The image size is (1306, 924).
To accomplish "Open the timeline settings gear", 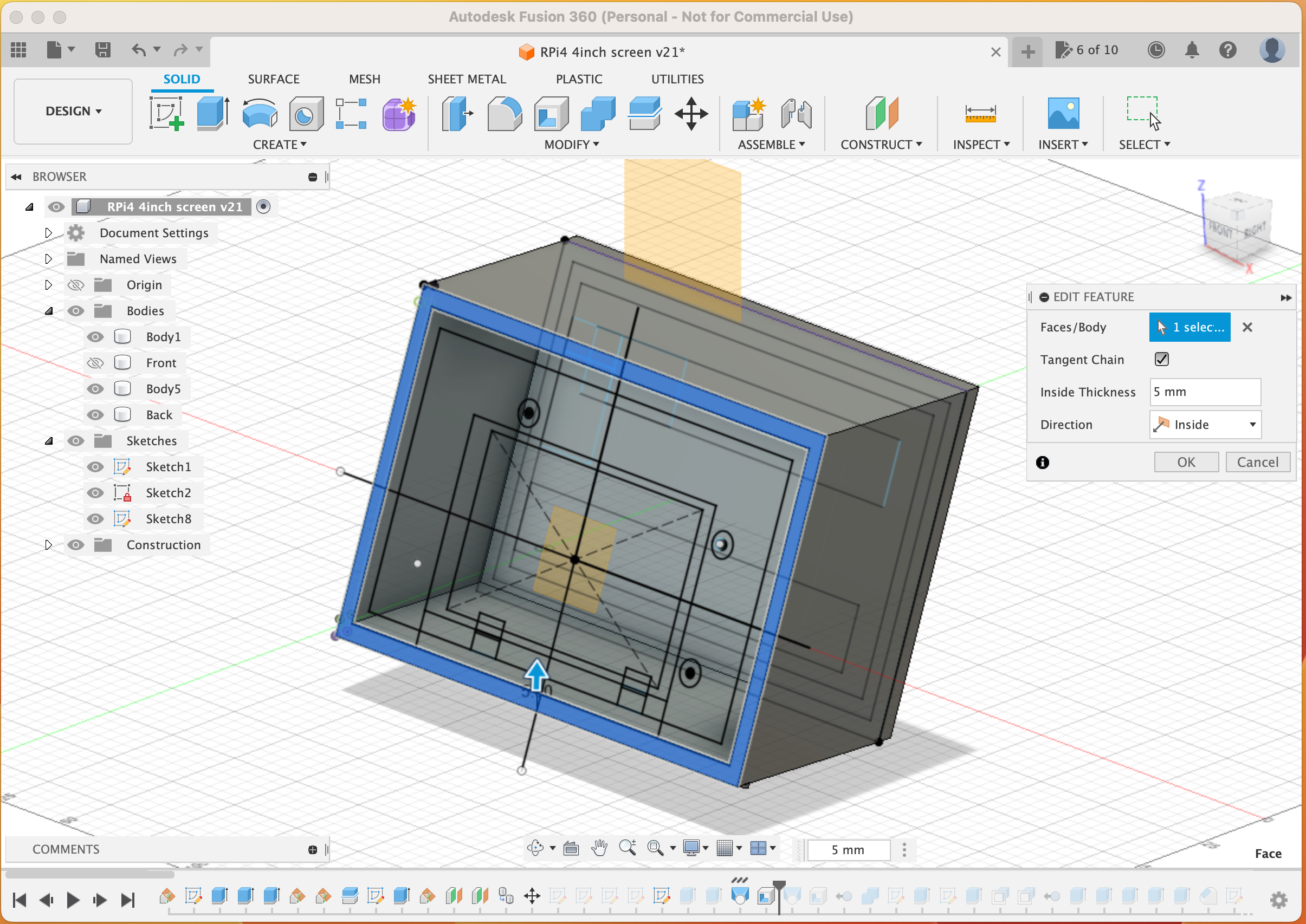I will coord(1279,900).
